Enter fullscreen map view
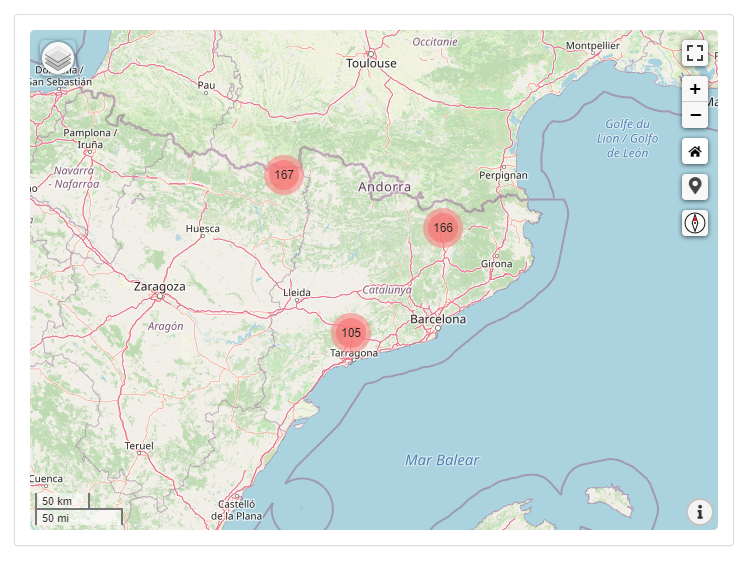Image resolution: width=750 pixels, height=561 pixels. [x=695, y=53]
